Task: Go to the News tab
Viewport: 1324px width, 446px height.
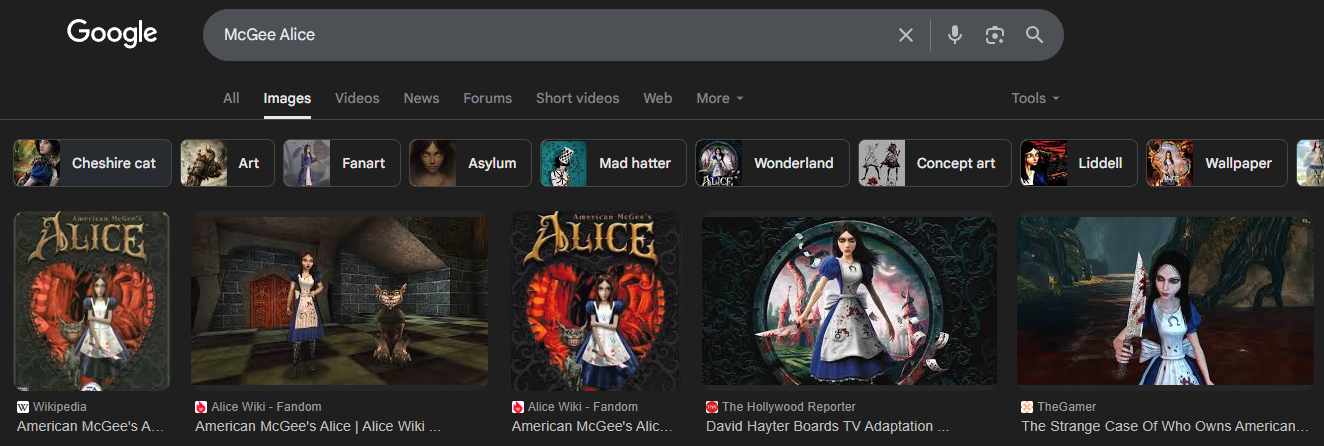Action: point(421,98)
